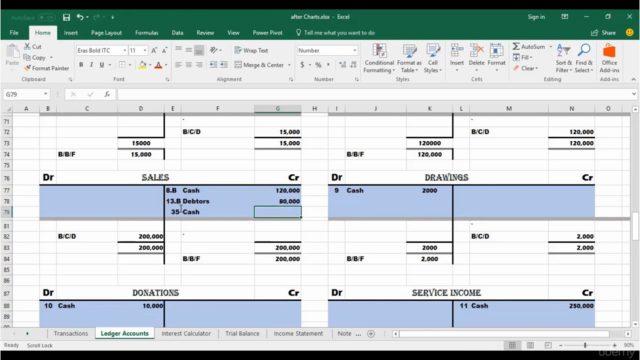The width and height of the screenshot is (640, 360).
Task: Click the Percent Style icon
Action: pos(318,65)
